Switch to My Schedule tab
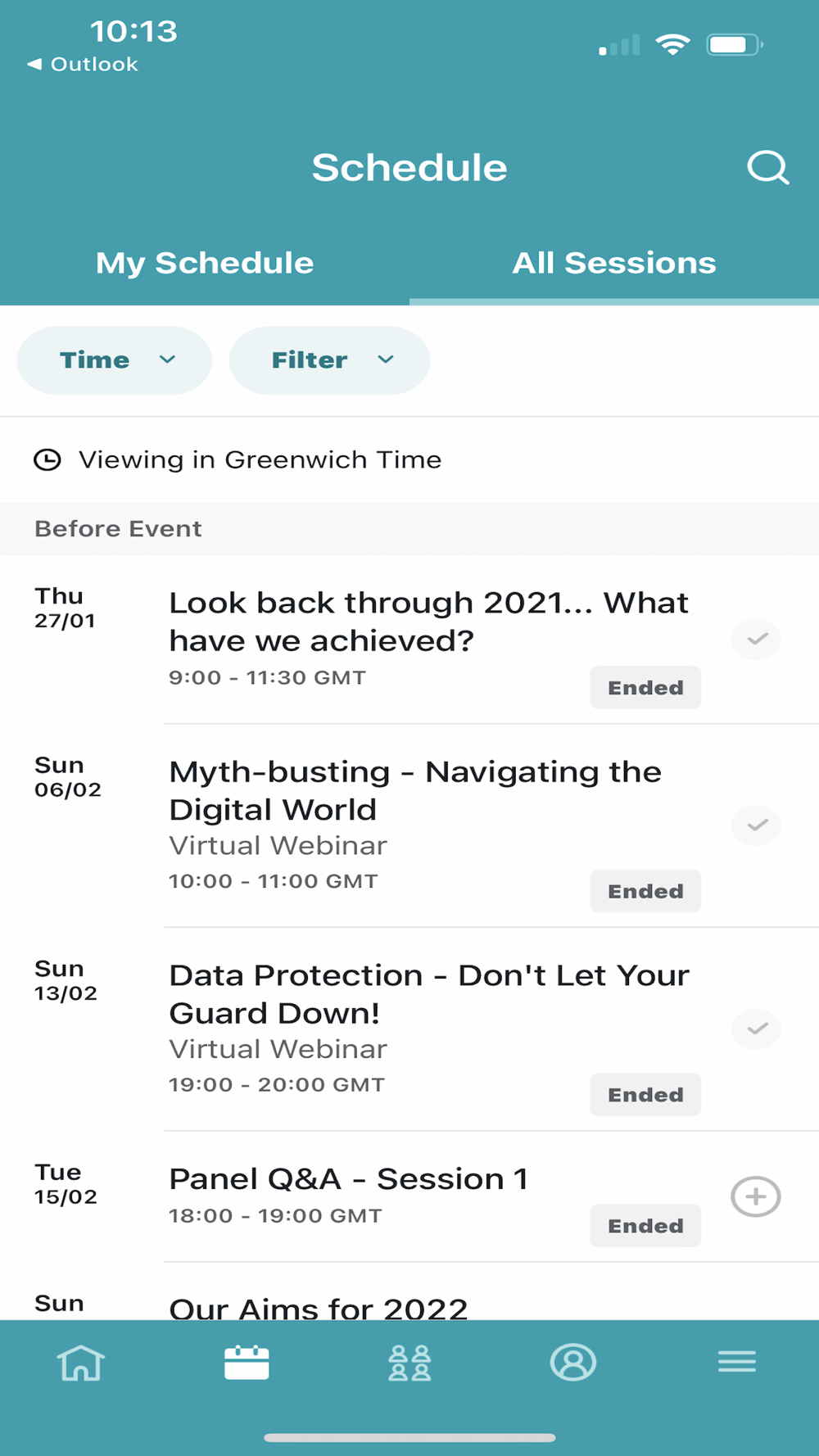Screen dimensions: 819x1456 [x=205, y=263]
